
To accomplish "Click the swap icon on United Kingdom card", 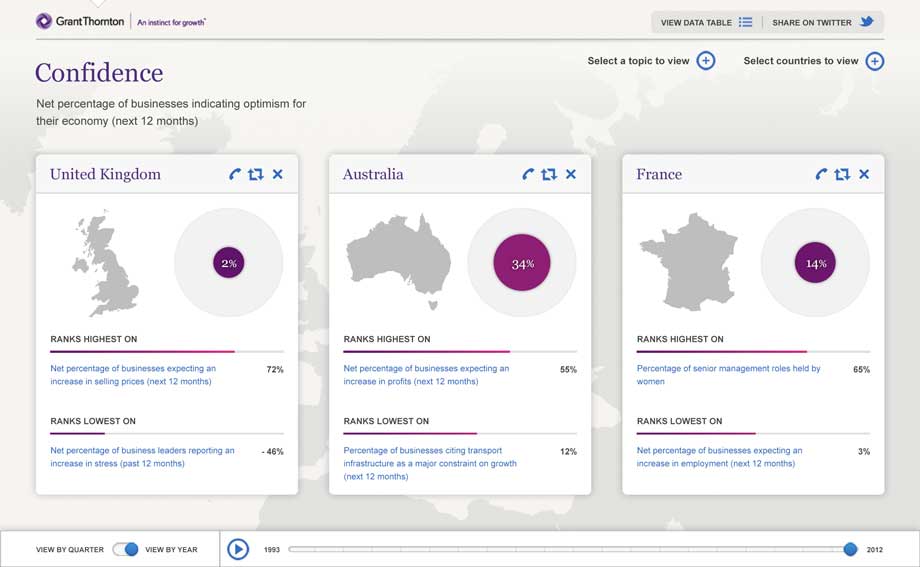I will (x=256, y=174).
